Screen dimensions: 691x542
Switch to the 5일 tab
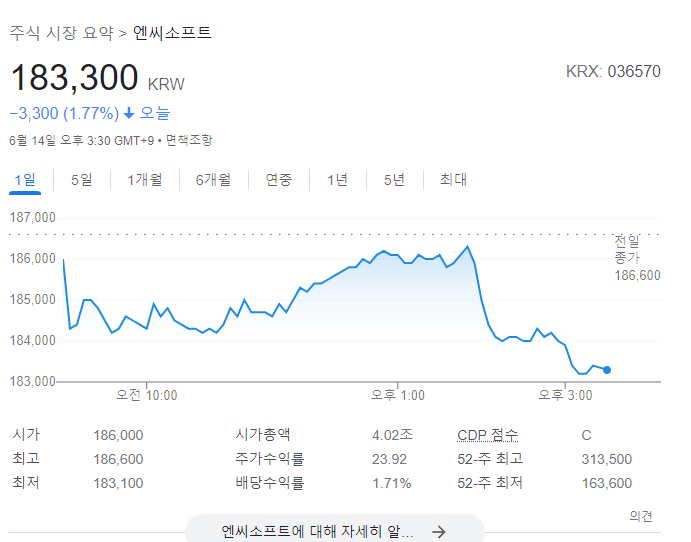81,180
